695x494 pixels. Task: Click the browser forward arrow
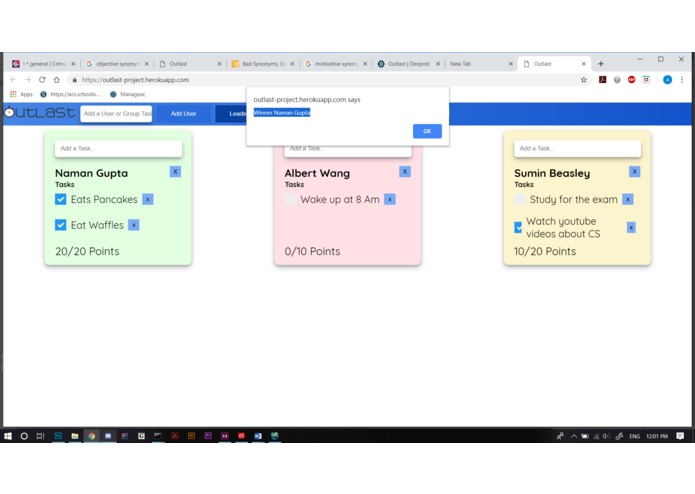click(x=27, y=80)
